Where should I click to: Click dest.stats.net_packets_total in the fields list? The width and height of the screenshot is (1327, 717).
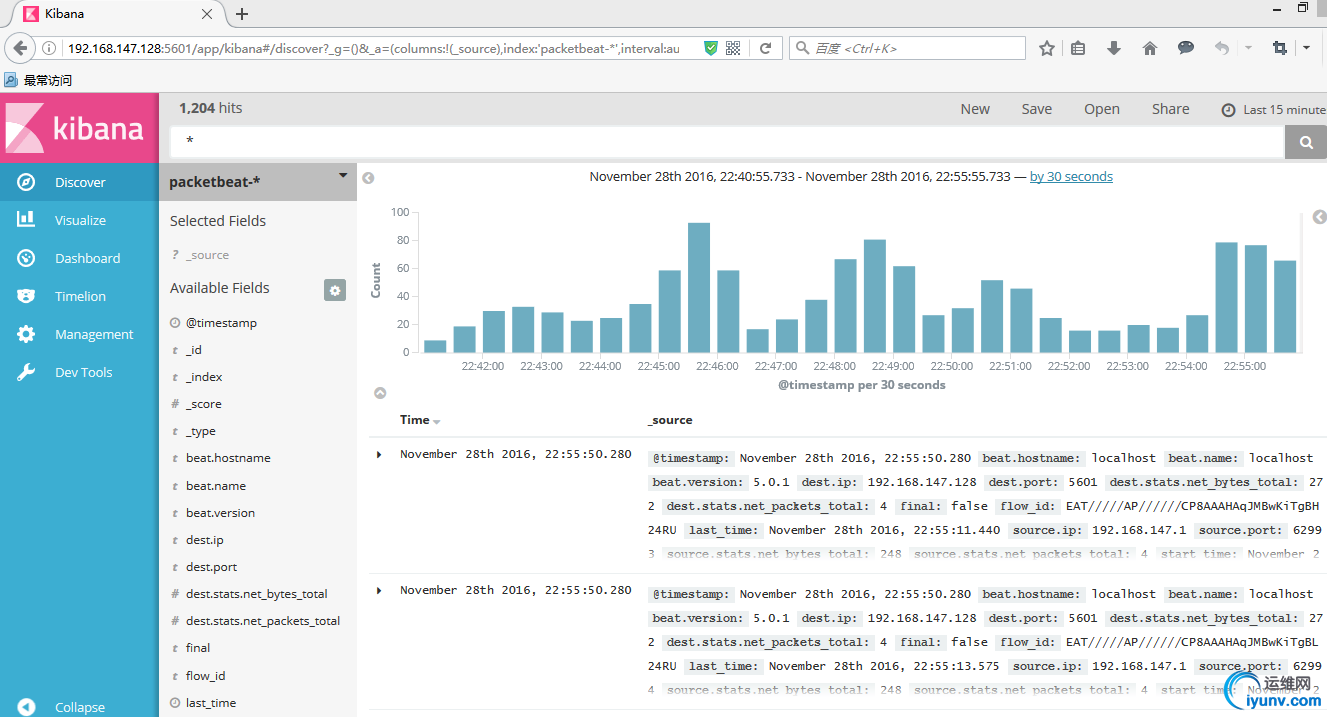pos(263,621)
